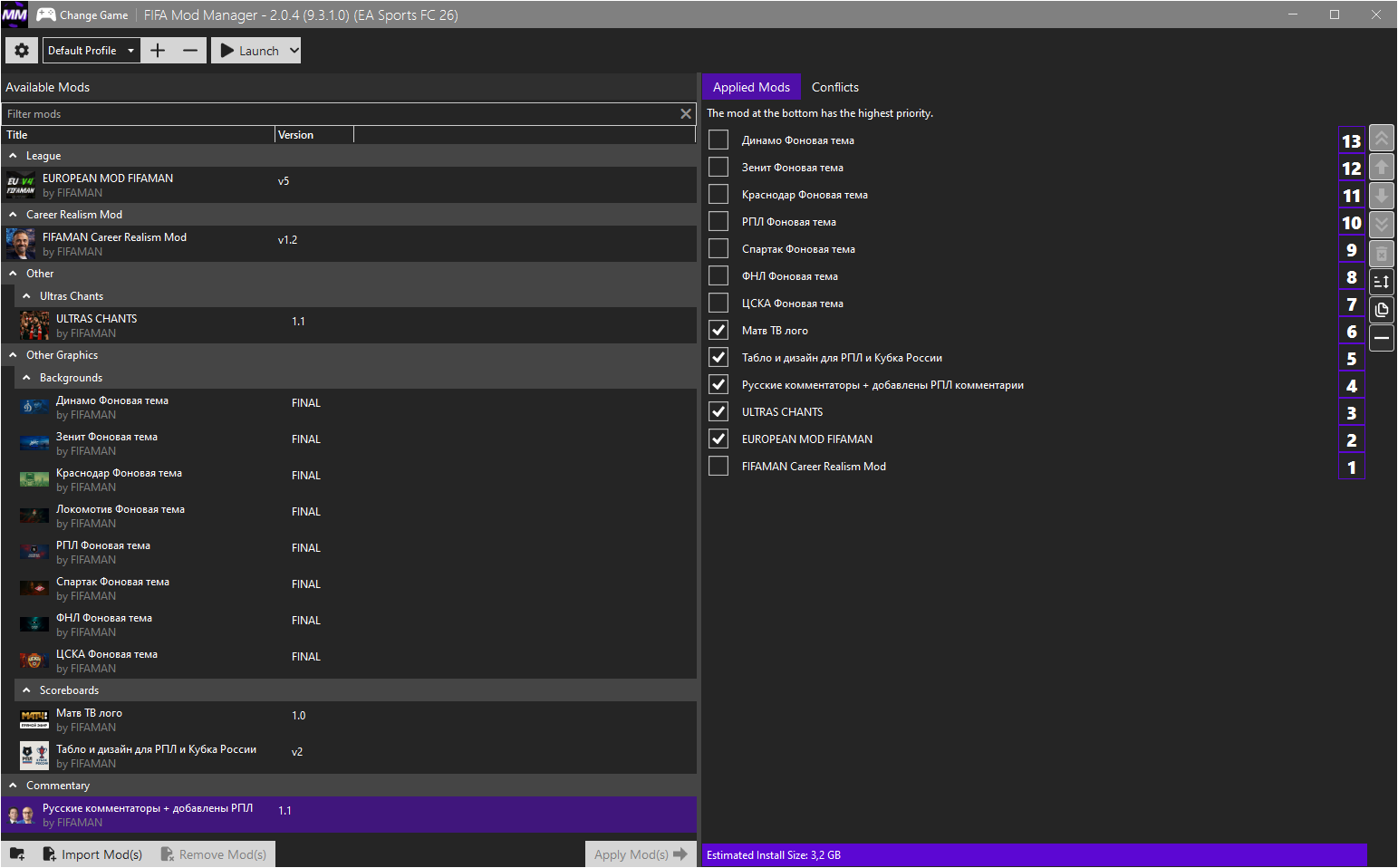Switch to the Conflicts tab
The image size is (1398, 868).
(x=834, y=87)
